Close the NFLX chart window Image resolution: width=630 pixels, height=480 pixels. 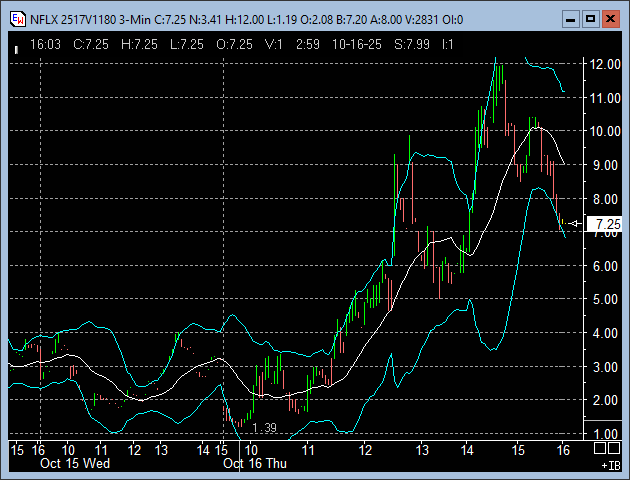point(612,18)
